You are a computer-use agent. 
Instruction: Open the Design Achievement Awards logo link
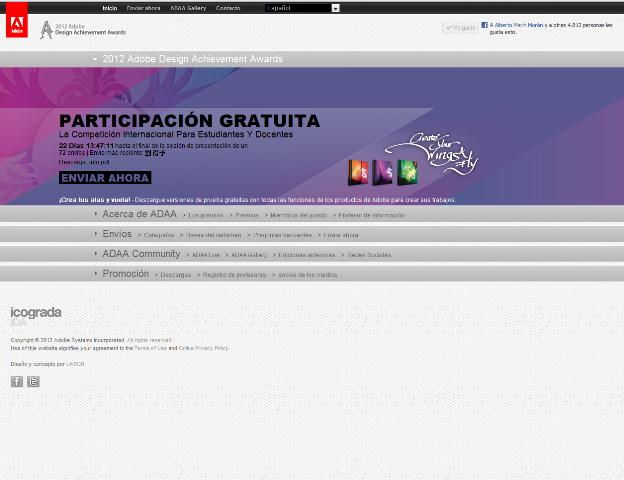[x=83, y=30]
